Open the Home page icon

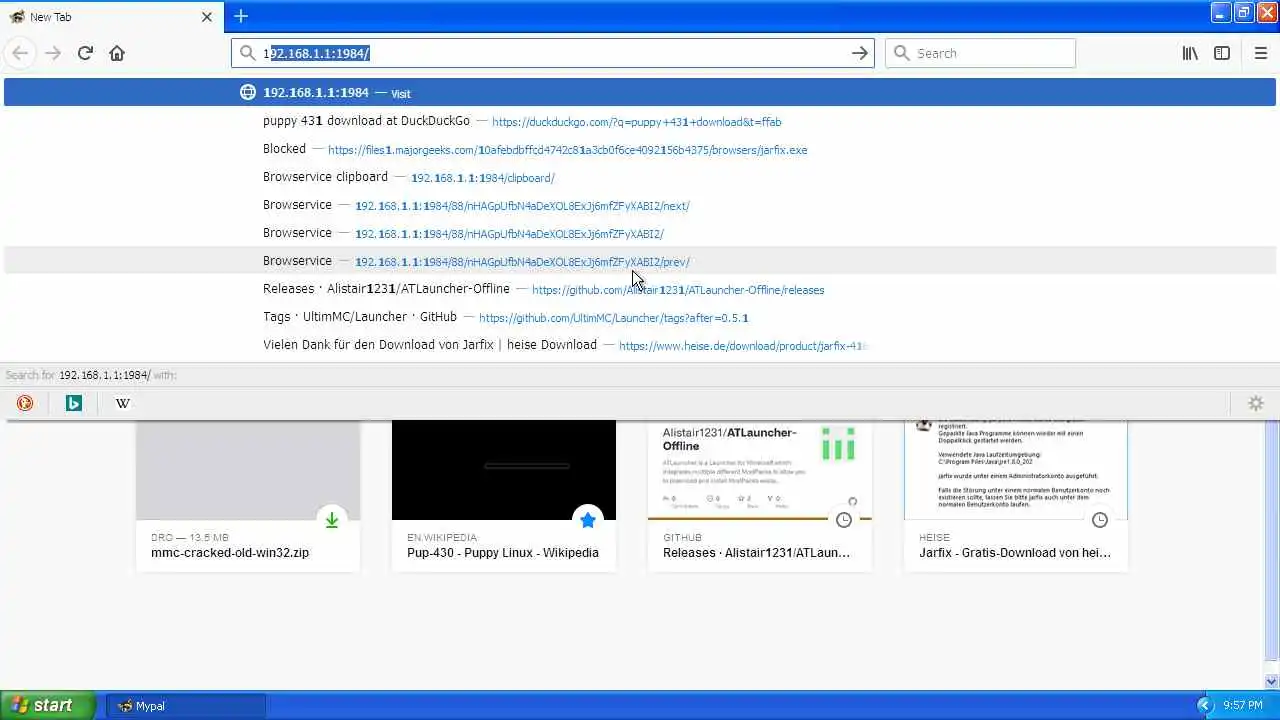[117, 53]
